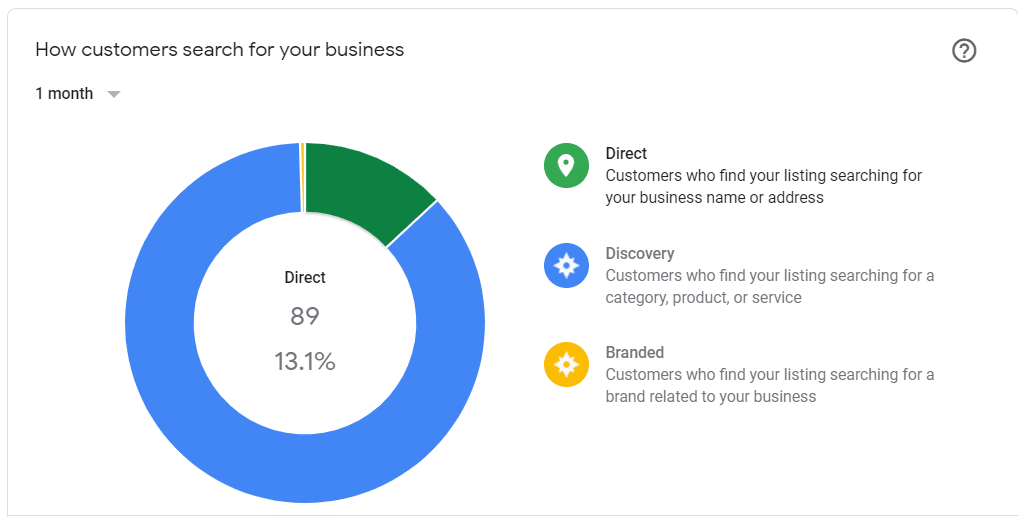Open the help question mark icon
The height and width of the screenshot is (517, 1018).
tap(963, 51)
